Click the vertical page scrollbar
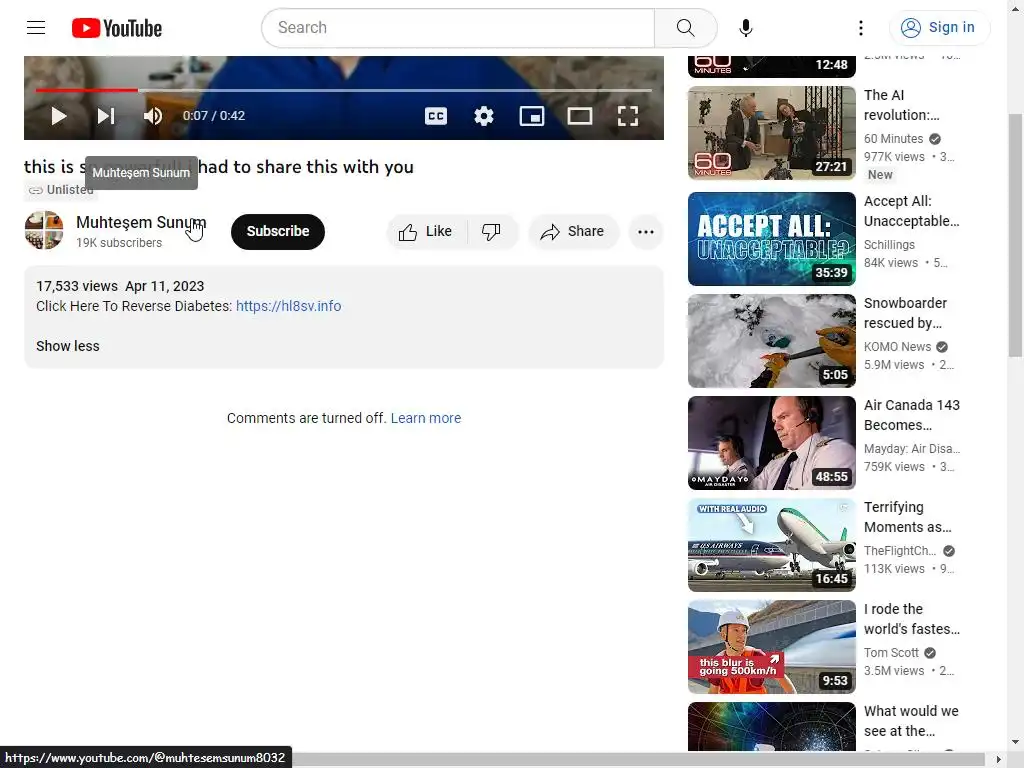1024x768 pixels. (1015, 235)
